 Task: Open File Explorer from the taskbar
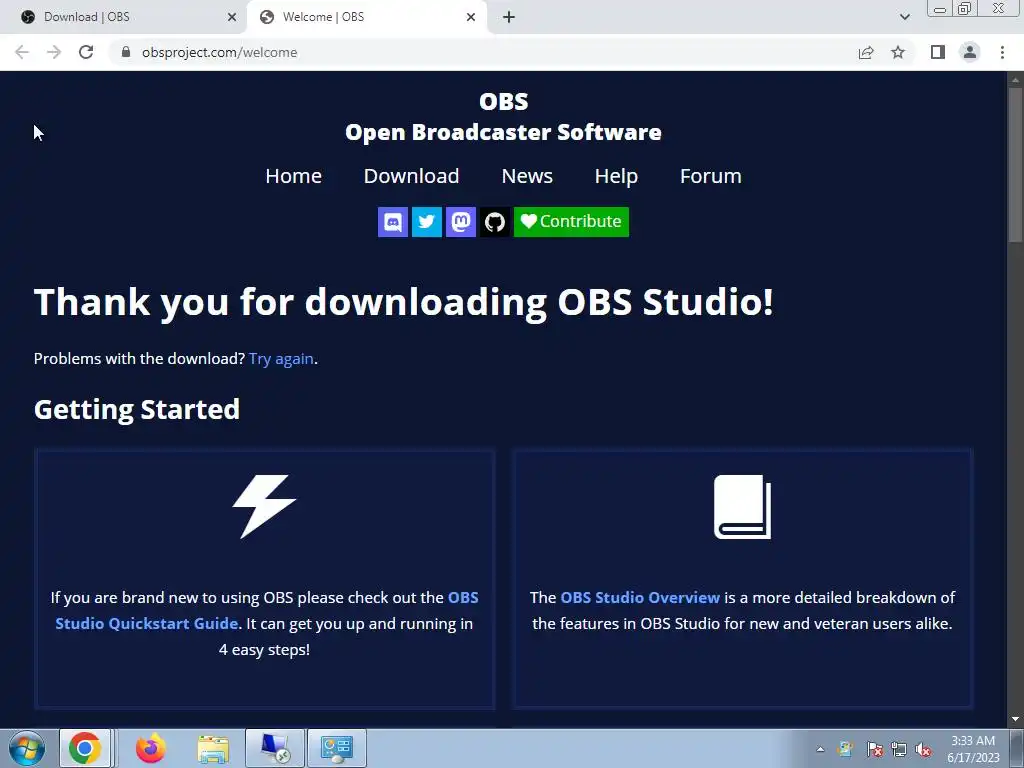tap(213, 748)
